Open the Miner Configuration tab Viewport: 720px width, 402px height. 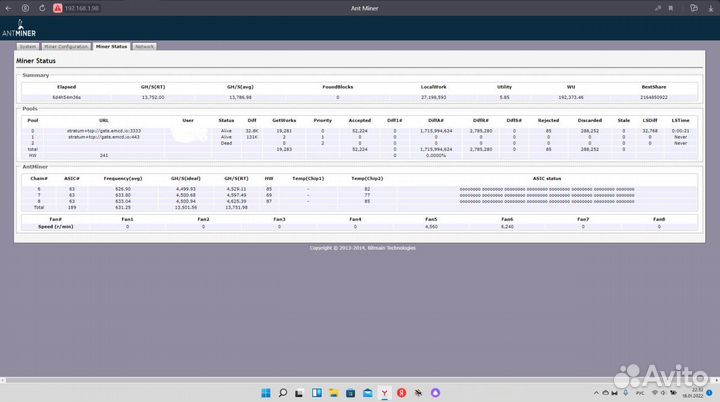(x=66, y=46)
